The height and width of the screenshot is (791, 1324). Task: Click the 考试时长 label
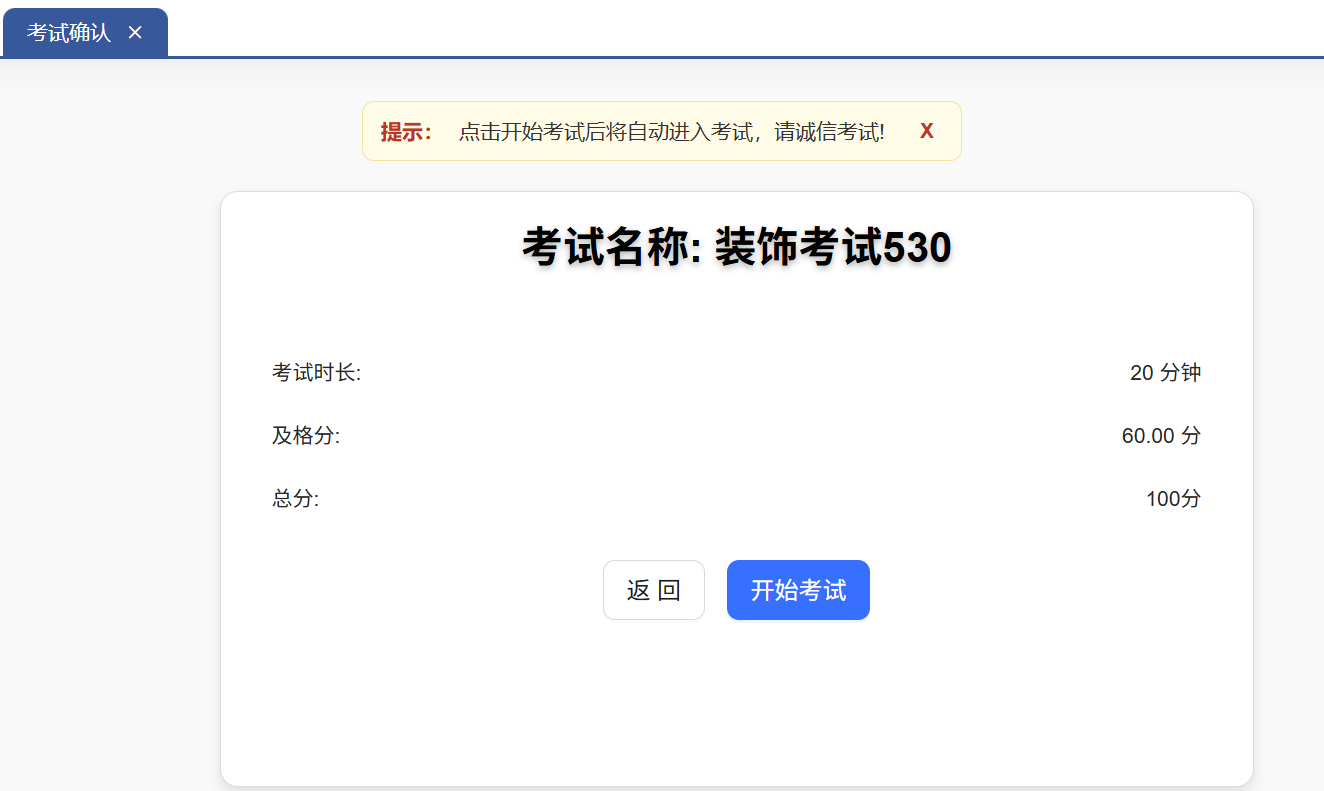pyautogui.click(x=316, y=373)
